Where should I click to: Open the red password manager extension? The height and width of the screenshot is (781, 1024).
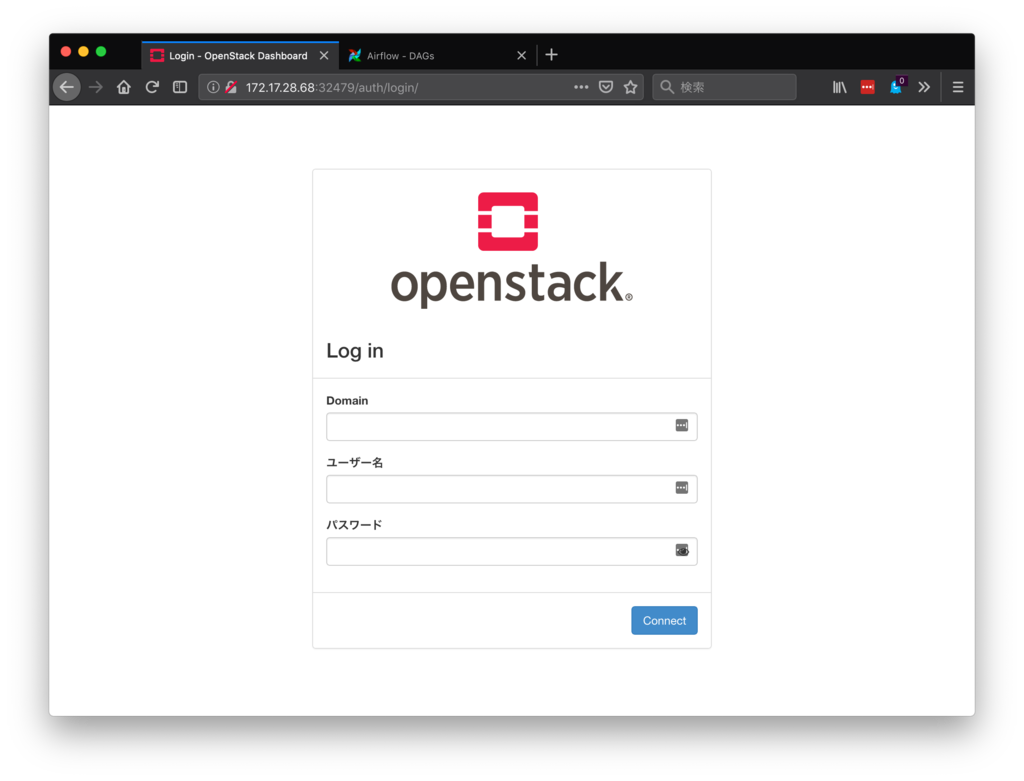pyautogui.click(x=867, y=87)
